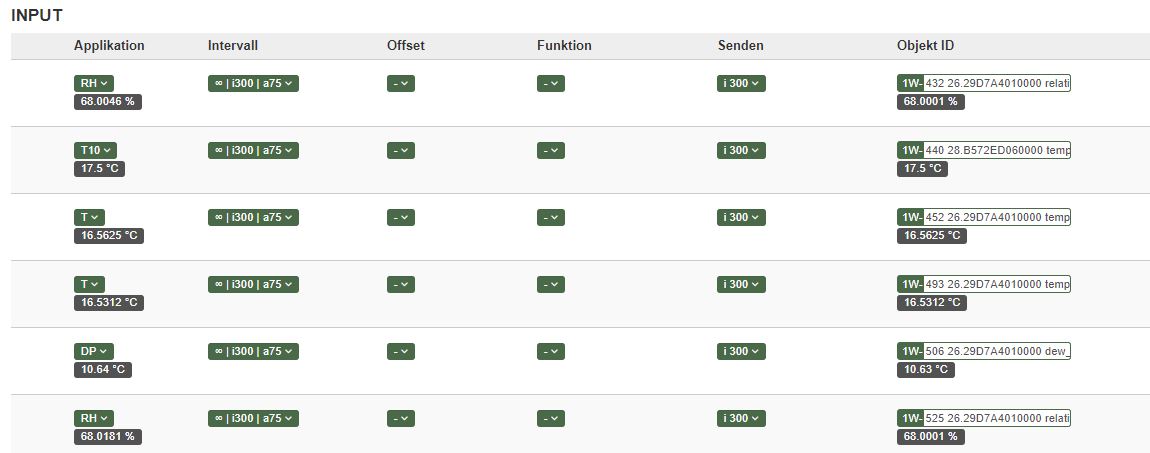1150x453 pixels.
Task: Click the Senden column header
Action: pyautogui.click(x=741, y=45)
